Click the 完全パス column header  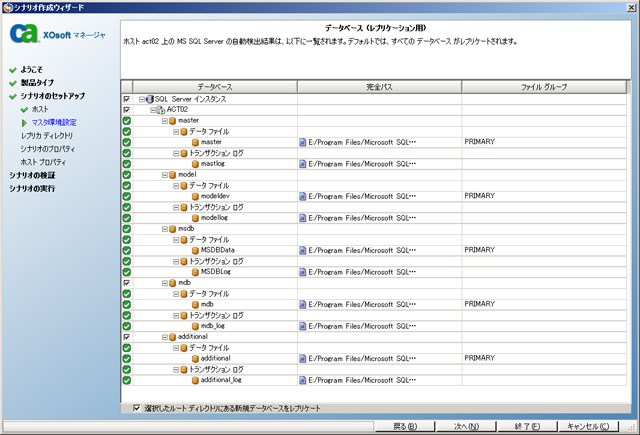point(379,87)
